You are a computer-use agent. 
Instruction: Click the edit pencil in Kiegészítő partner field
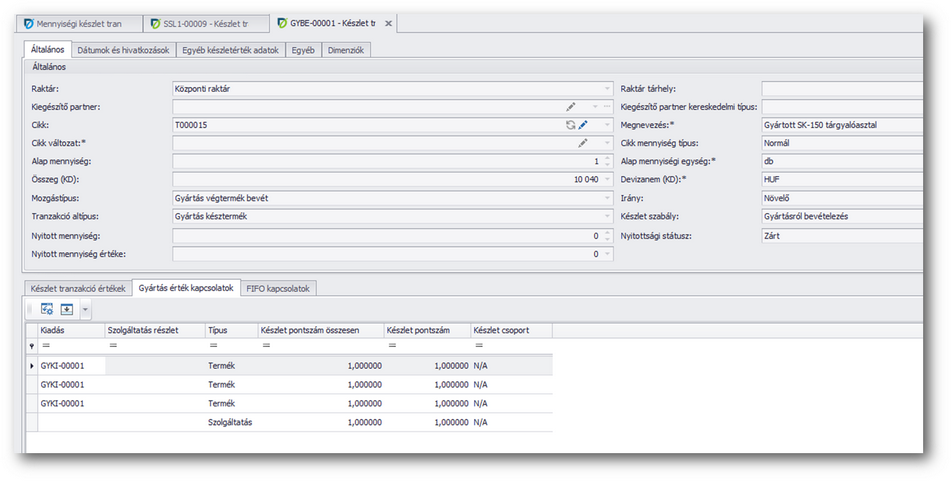pos(571,107)
